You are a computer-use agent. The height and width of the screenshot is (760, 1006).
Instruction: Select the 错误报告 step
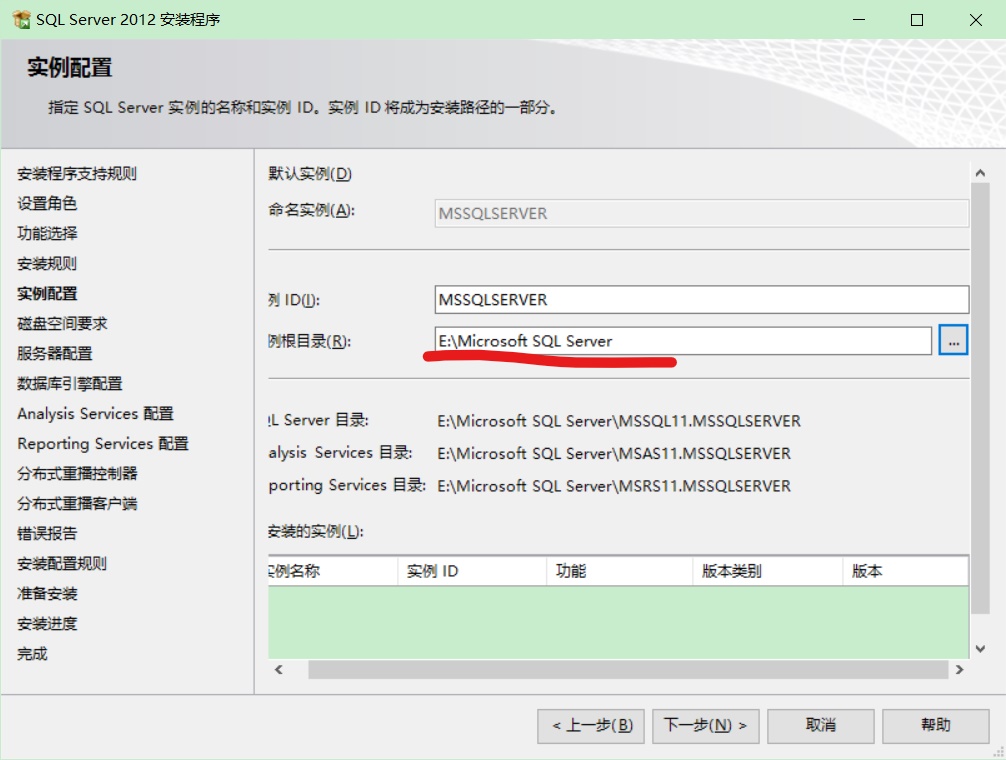pos(47,534)
